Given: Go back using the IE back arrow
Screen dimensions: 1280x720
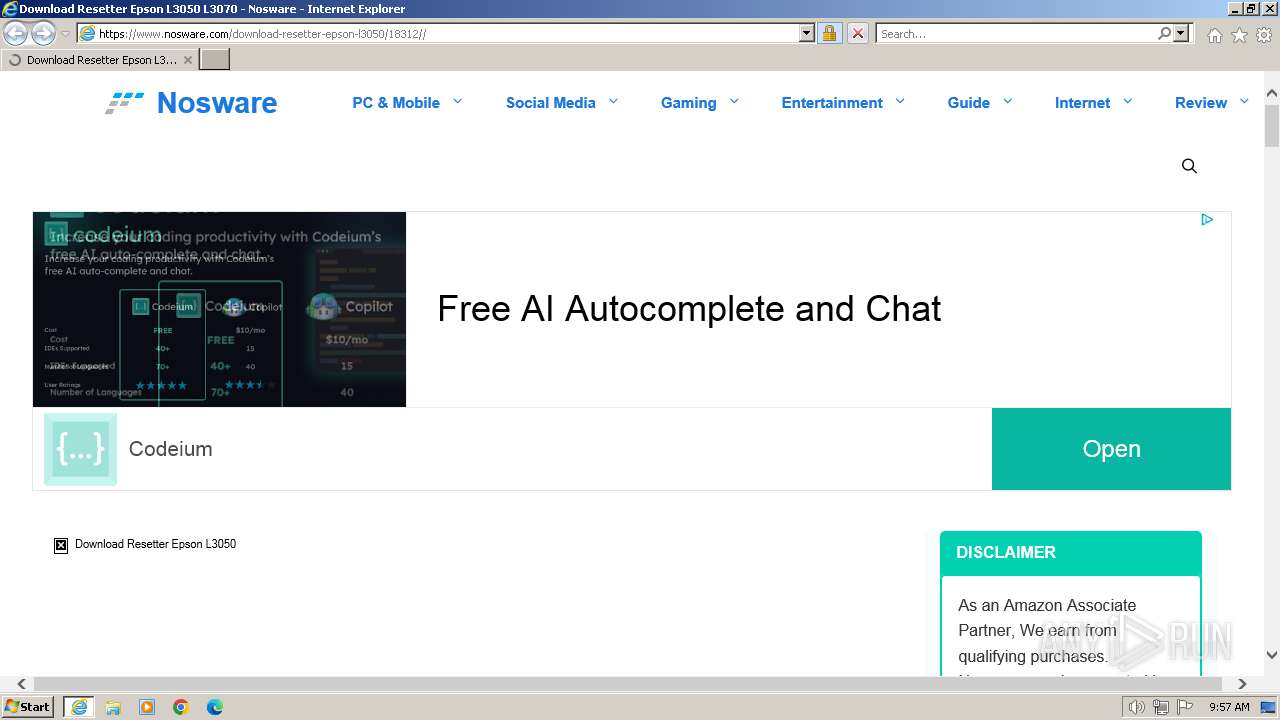Looking at the screenshot, I should tap(15, 33).
